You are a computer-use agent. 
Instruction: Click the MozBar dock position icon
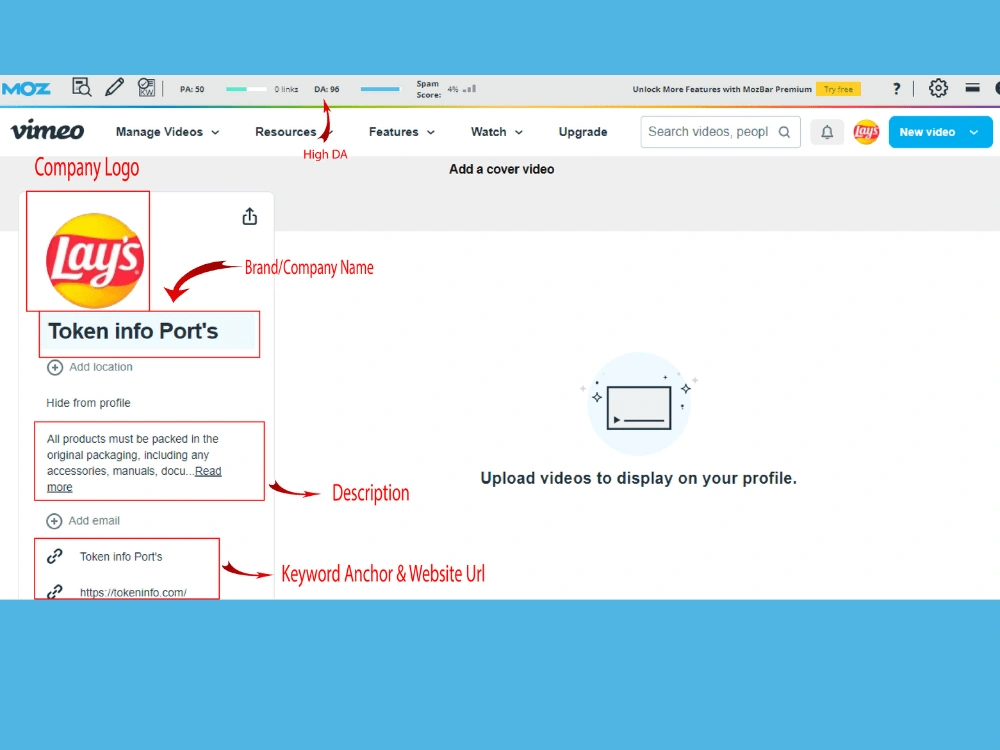(x=972, y=88)
